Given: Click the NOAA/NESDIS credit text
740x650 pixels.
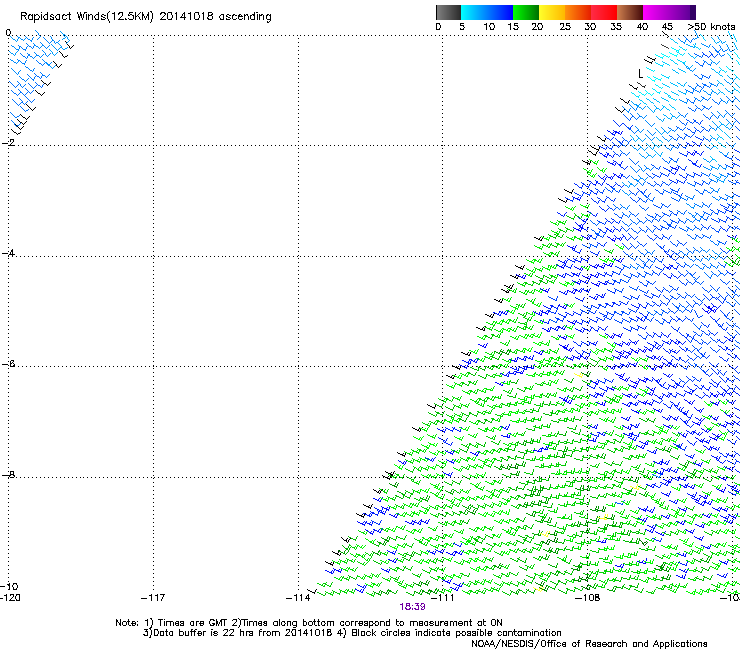Looking at the screenshot, I should point(589,644).
